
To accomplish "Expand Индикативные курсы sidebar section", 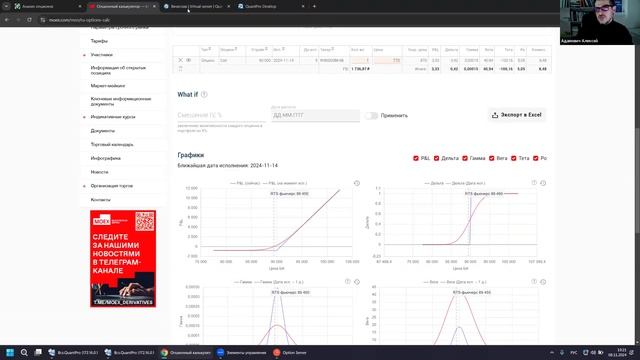I will coord(84,117).
